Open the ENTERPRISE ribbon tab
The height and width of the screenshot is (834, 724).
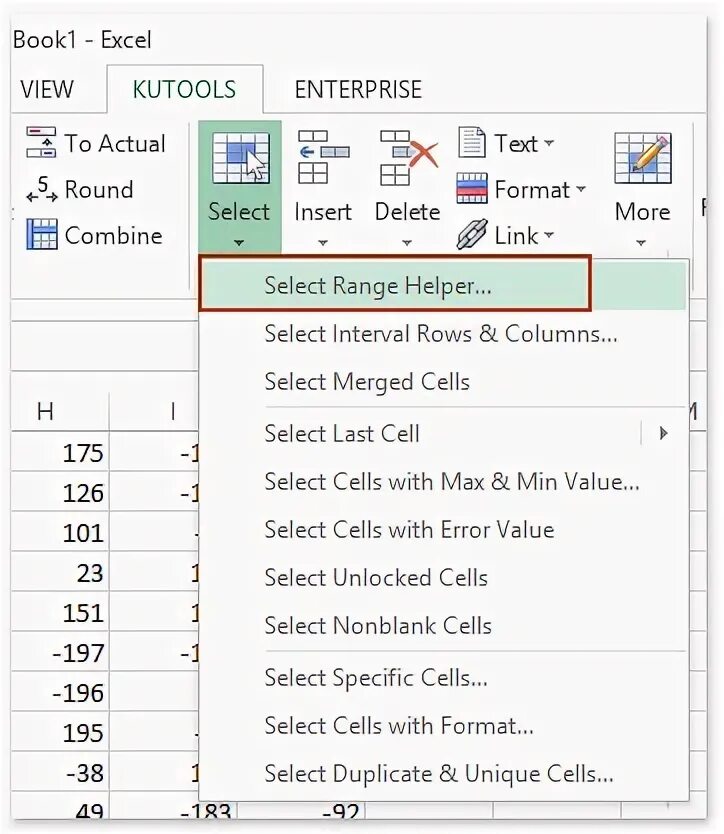coord(358,90)
